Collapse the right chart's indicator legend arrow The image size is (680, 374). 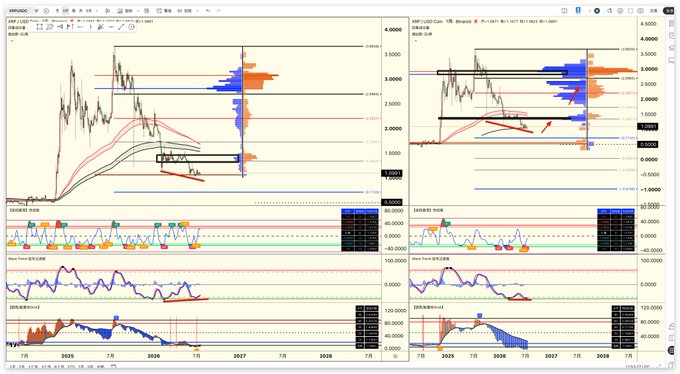[x=416, y=40]
